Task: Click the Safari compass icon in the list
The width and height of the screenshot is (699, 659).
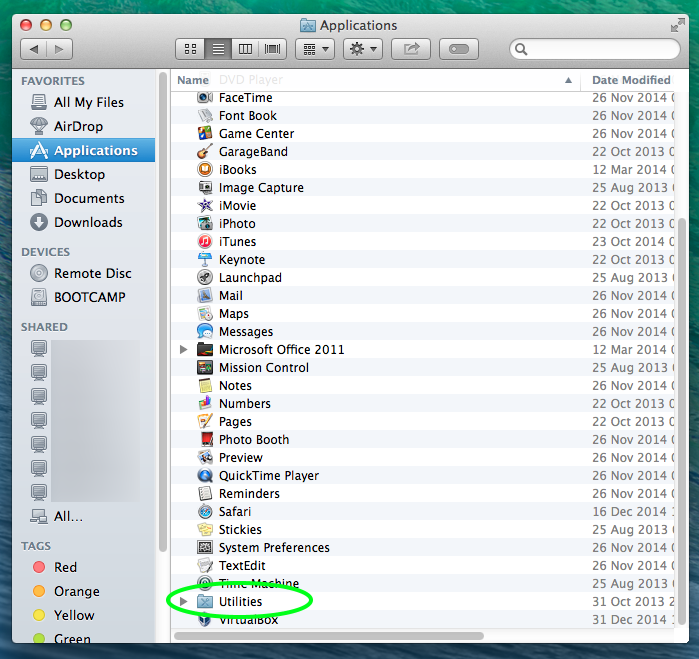Action: pos(205,512)
